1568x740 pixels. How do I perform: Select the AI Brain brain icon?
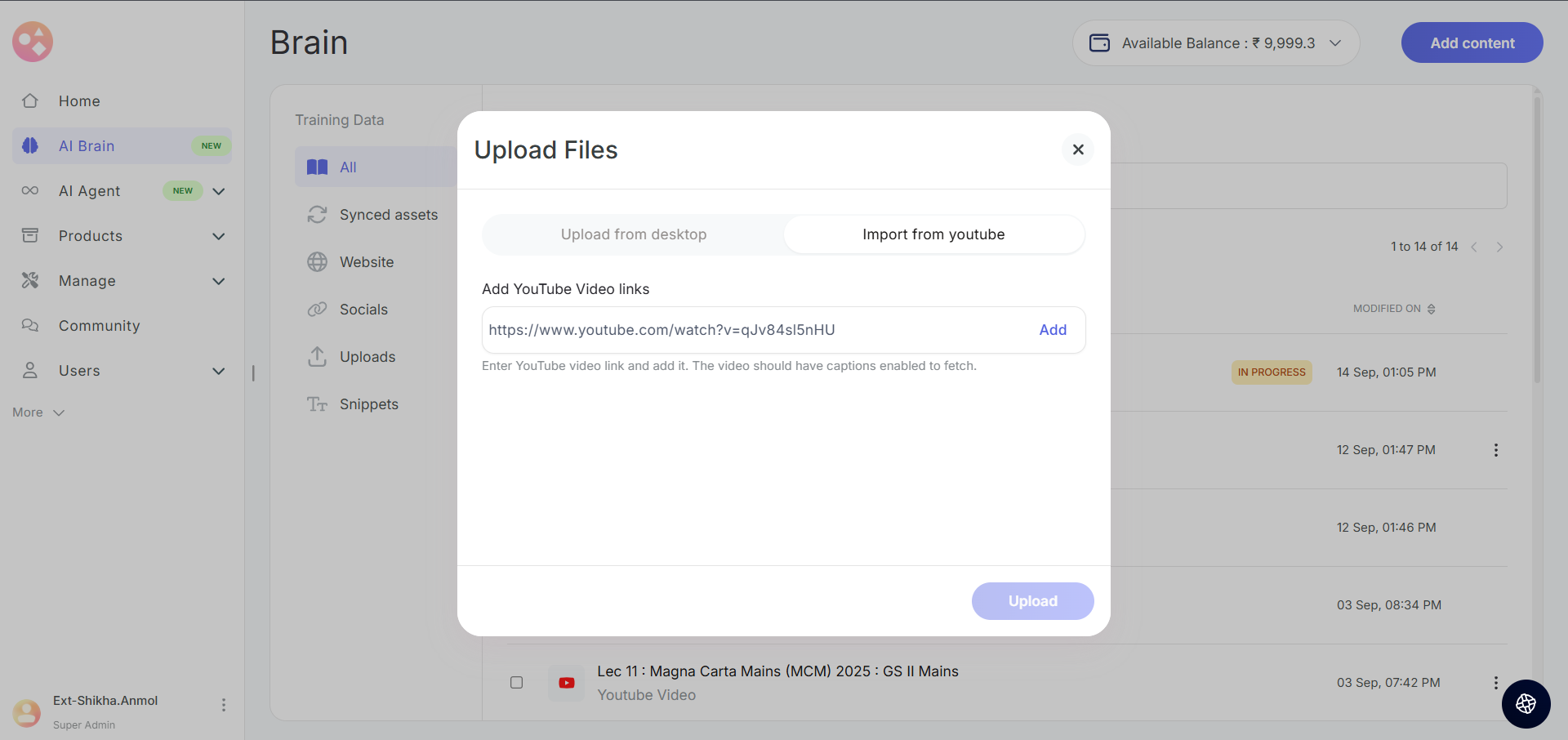(x=30, y=145)
